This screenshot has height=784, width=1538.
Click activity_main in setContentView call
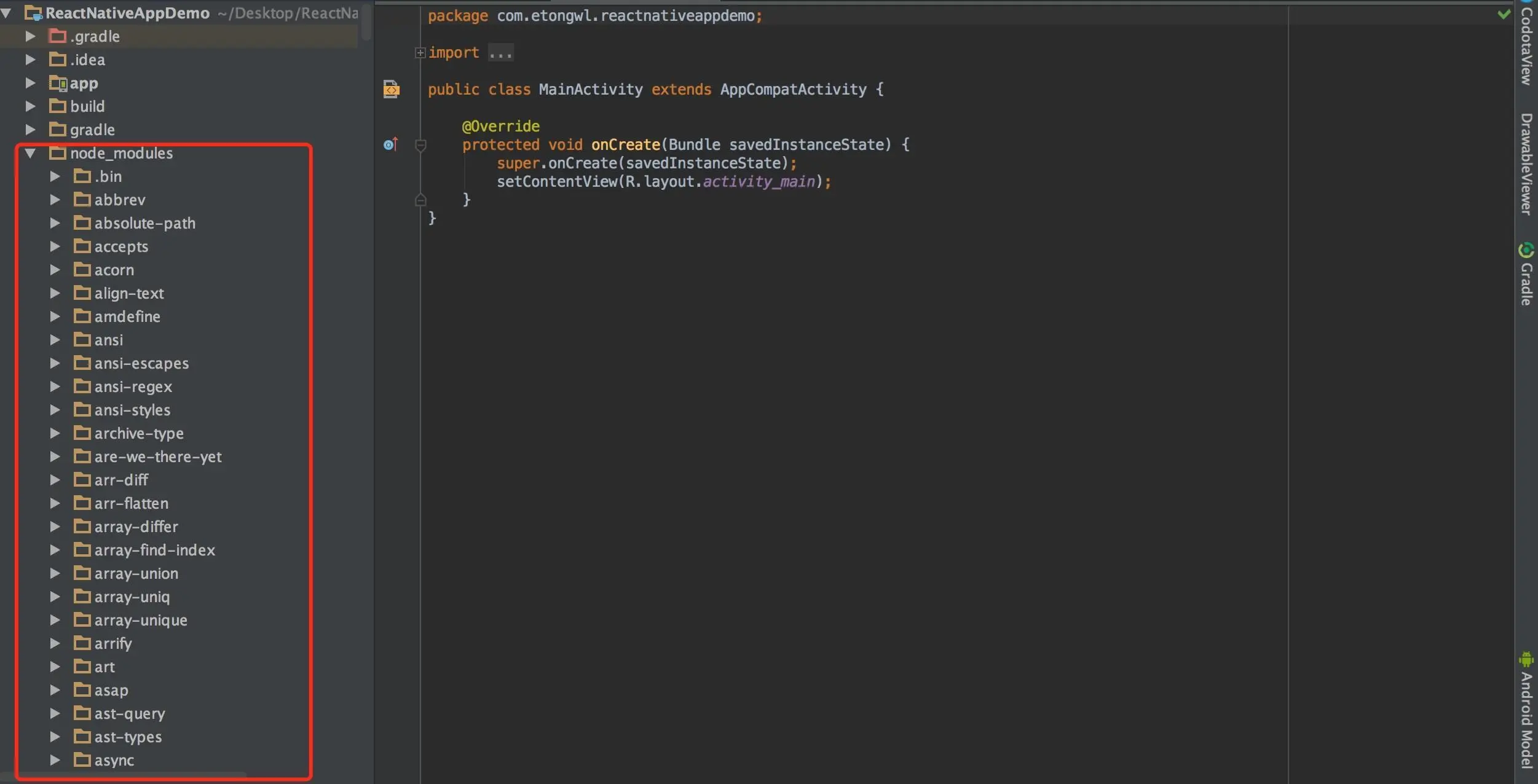(759, 182)
